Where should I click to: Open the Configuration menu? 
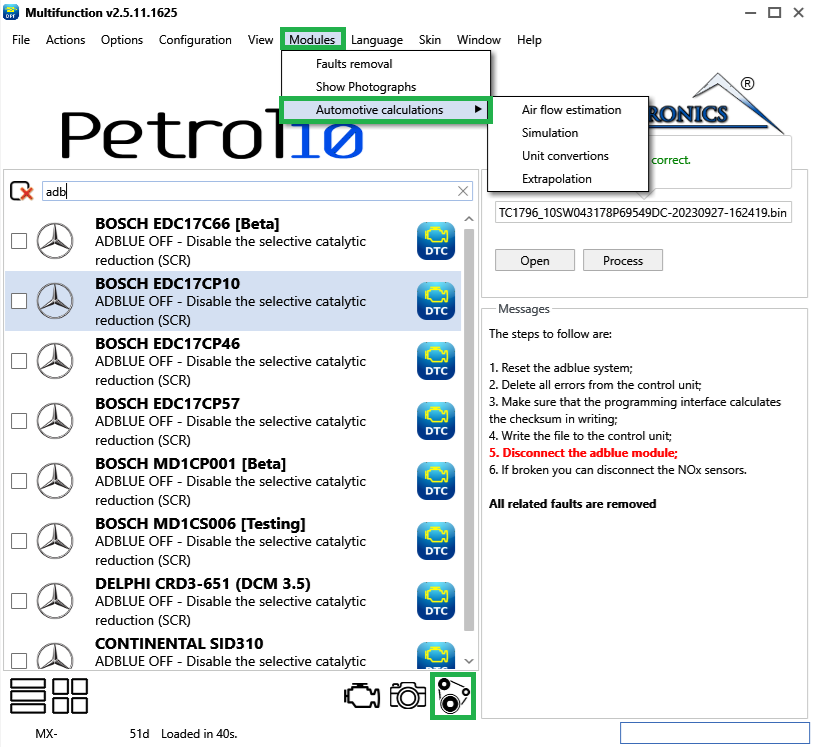click(x=195, y=40)
